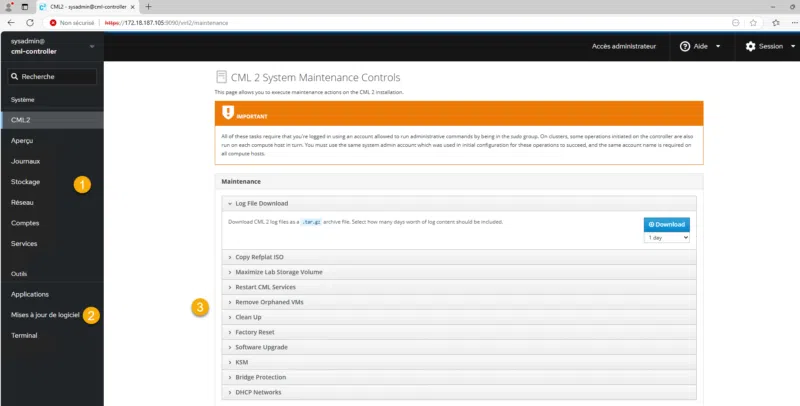Image resolution: width=800 pixels, height=406 pixels.
Task: Select Mises à jour de logiciel in sidebar
Action: click(x=45, y=315)
